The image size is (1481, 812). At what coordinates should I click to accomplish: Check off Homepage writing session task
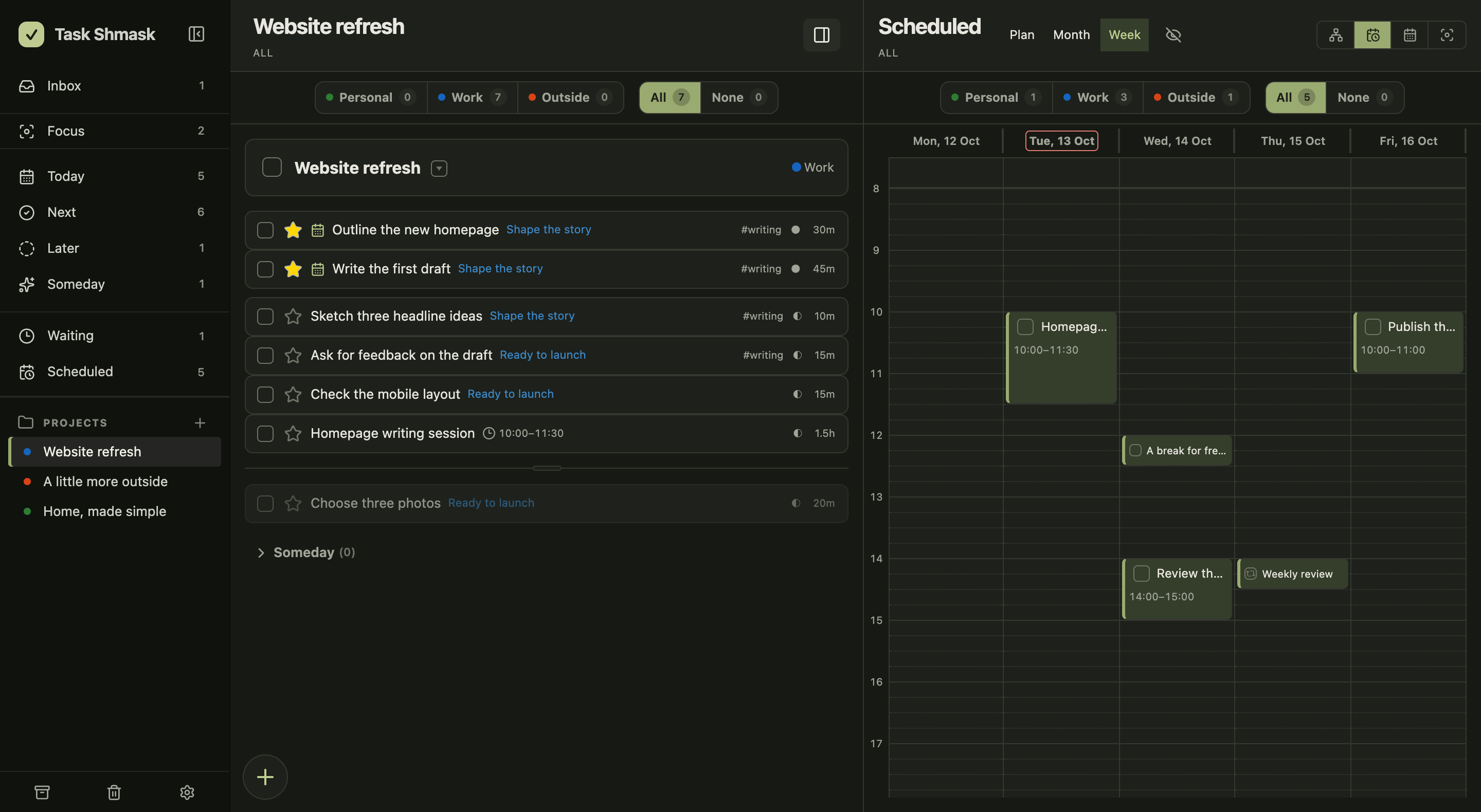point(265,433)
